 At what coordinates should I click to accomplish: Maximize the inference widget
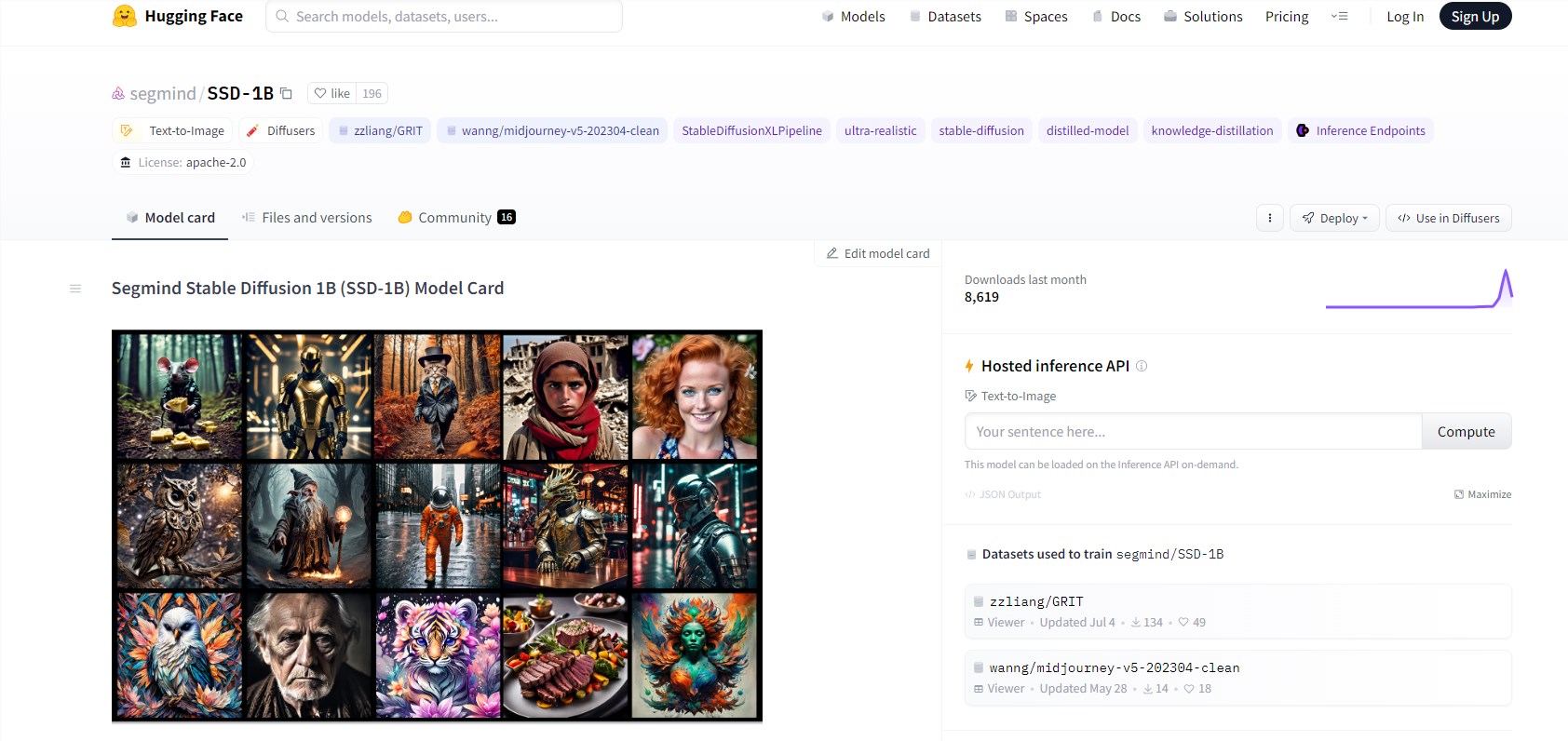(1482, 494)
